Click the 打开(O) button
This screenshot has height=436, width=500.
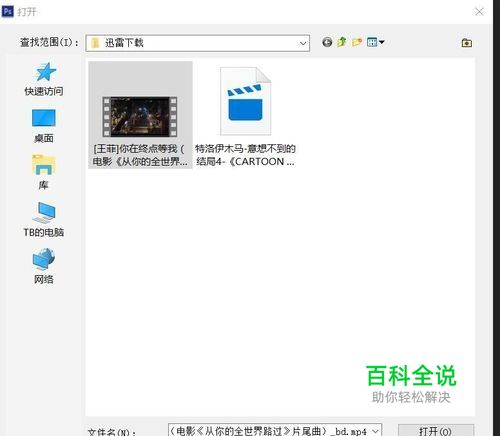point(436,431)
